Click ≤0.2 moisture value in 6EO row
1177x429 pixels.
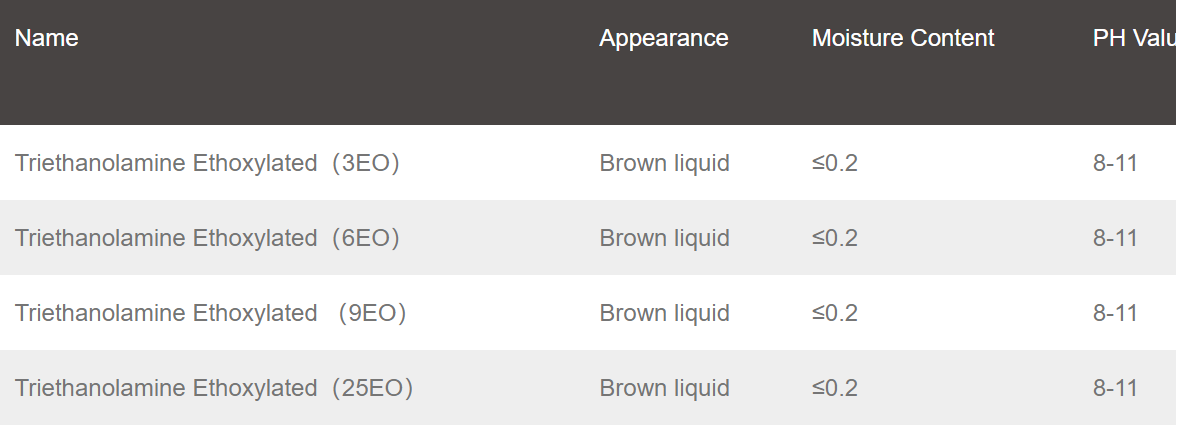[835, 238]
